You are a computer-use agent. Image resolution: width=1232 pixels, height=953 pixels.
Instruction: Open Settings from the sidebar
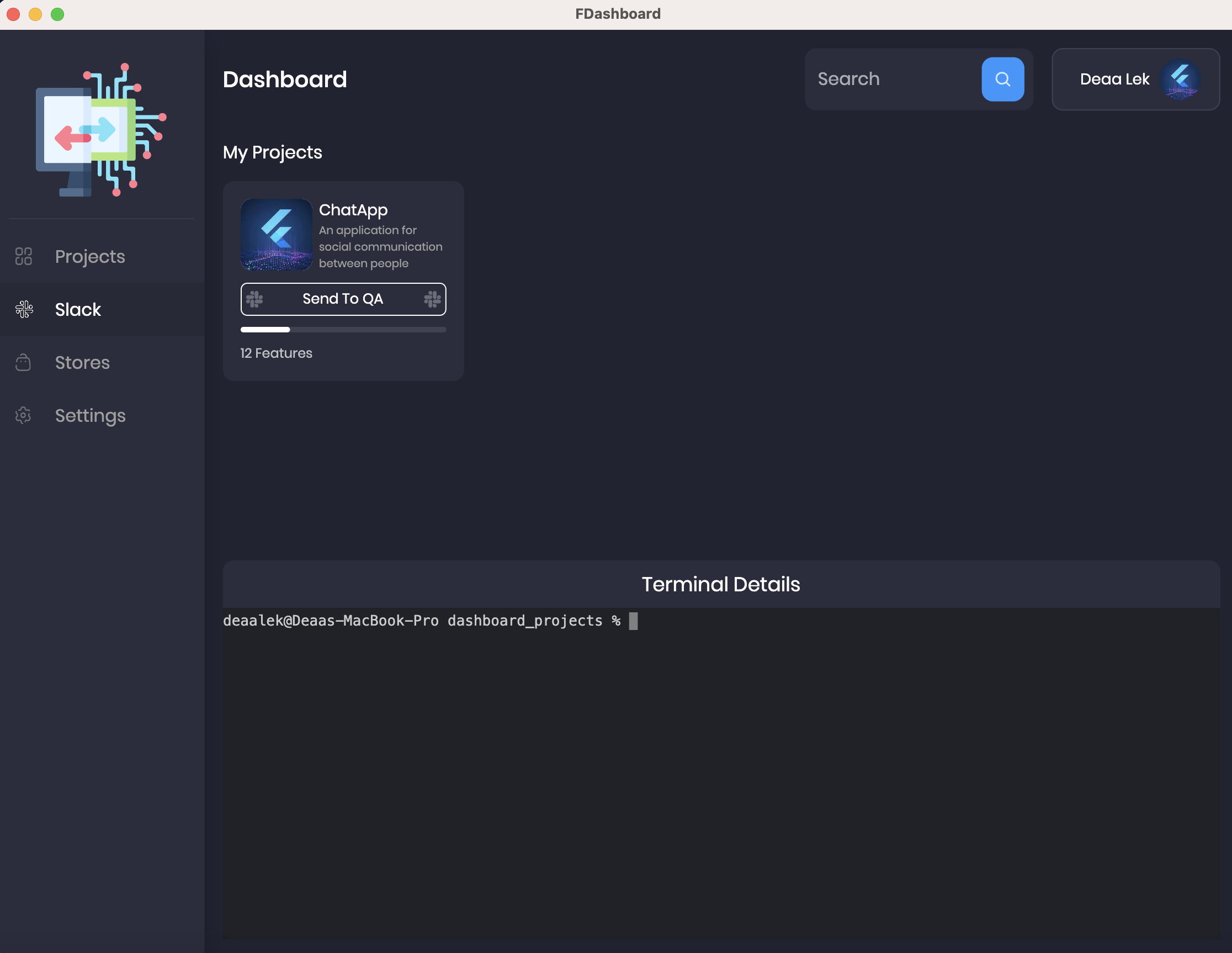pyautogui.click(x=91, y=415)
